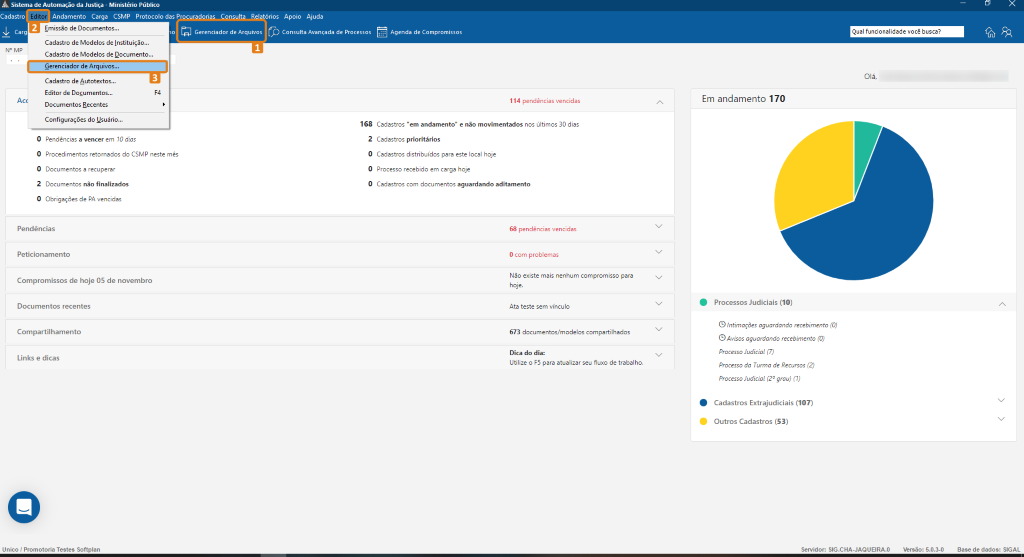Expand the Outros Cadastros section
The height and width of the screenshot is (557, 1024).
(x=1002, y=420)
